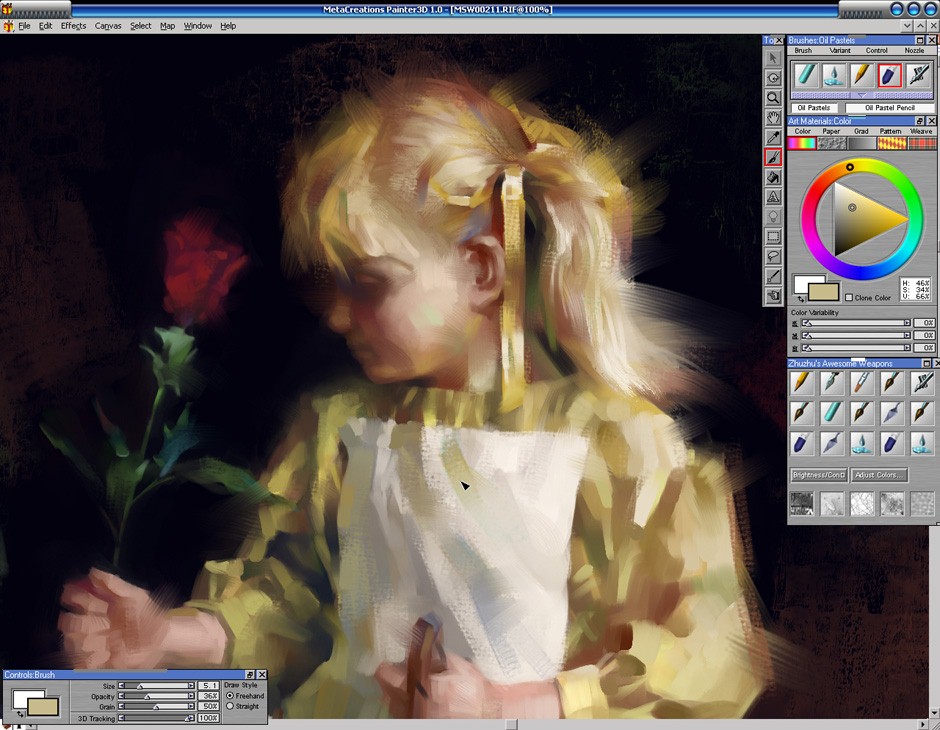Click the Size value field showing 5.1
The width and height of the screenshot is (940, 730).
click(x=208, y=686)
